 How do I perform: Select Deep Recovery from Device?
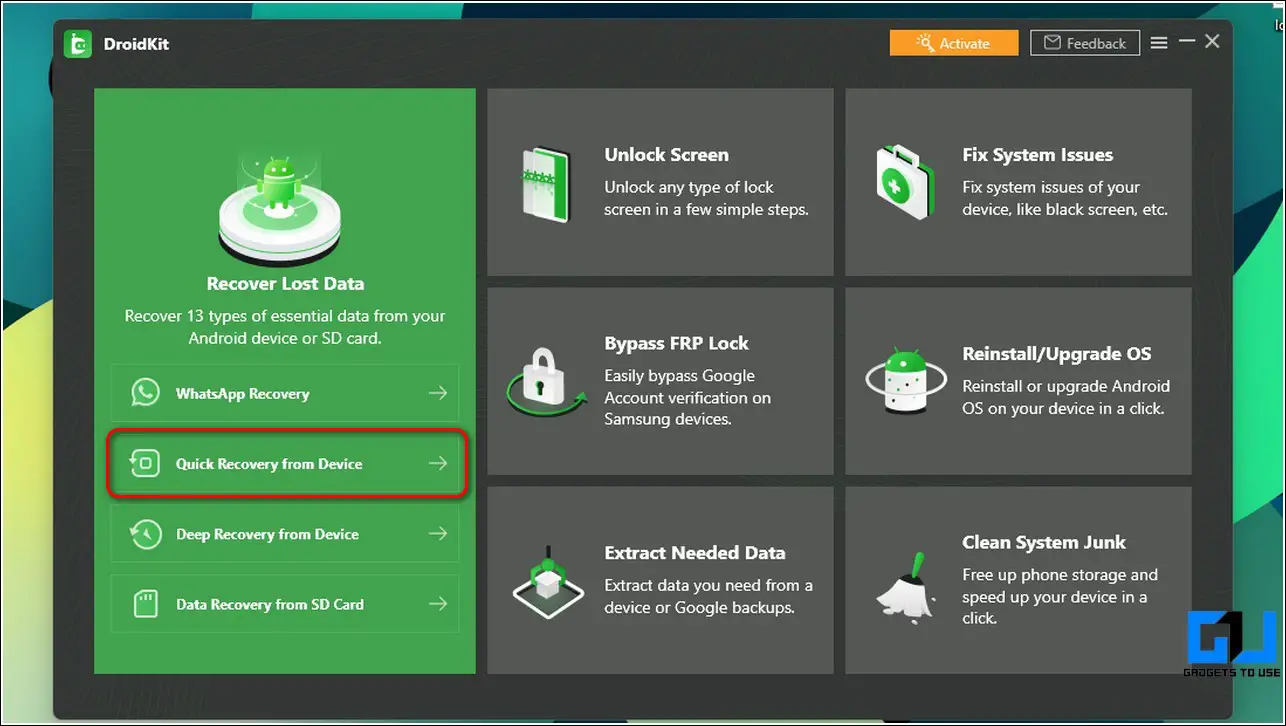pyautogui.click(x=285, y=534)
